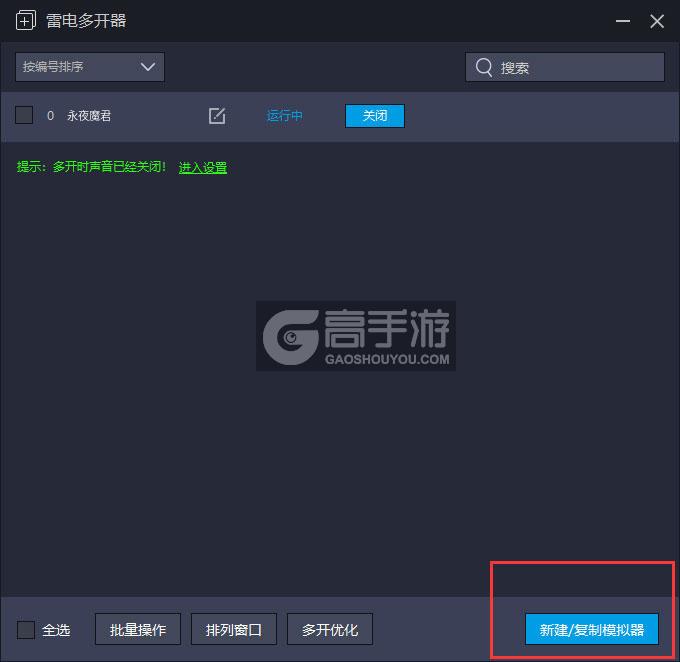Open the 进入设置 link
680x662 pixels.
(x=203, y=168)
